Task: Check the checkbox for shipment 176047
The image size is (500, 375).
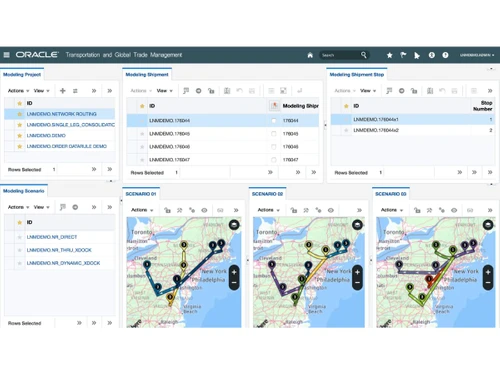Action: point(274,160)
